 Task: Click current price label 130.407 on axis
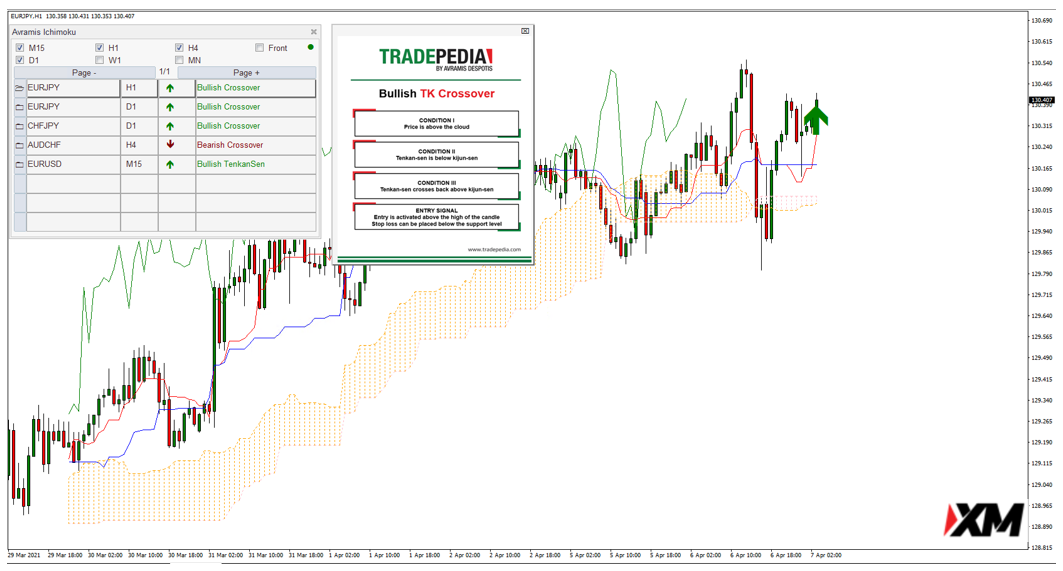tap(1041, 100)
